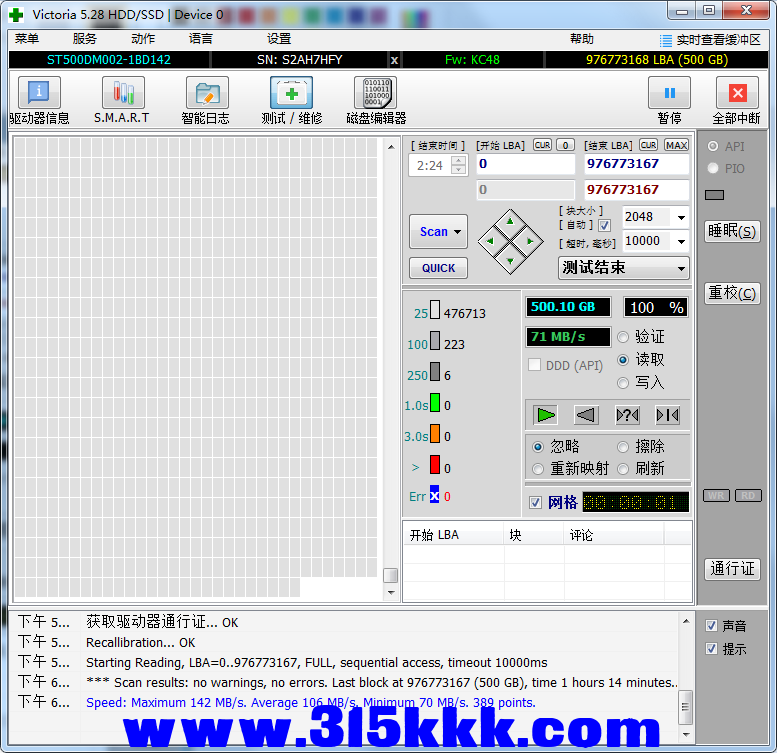
Task: Click the down arrow in the navigation diamond
Action: pyautogui.click(x=510, y=262)
